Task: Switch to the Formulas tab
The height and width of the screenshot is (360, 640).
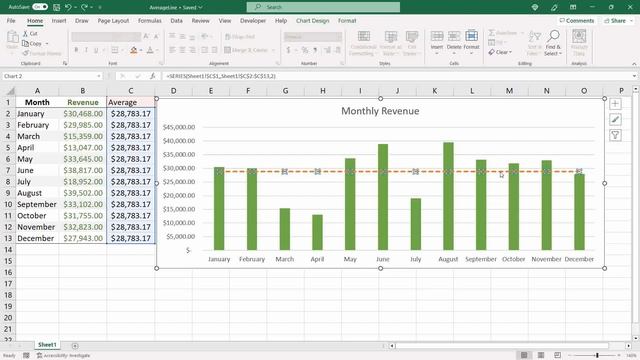Action: pyautogui.click(x=149, y=20)
